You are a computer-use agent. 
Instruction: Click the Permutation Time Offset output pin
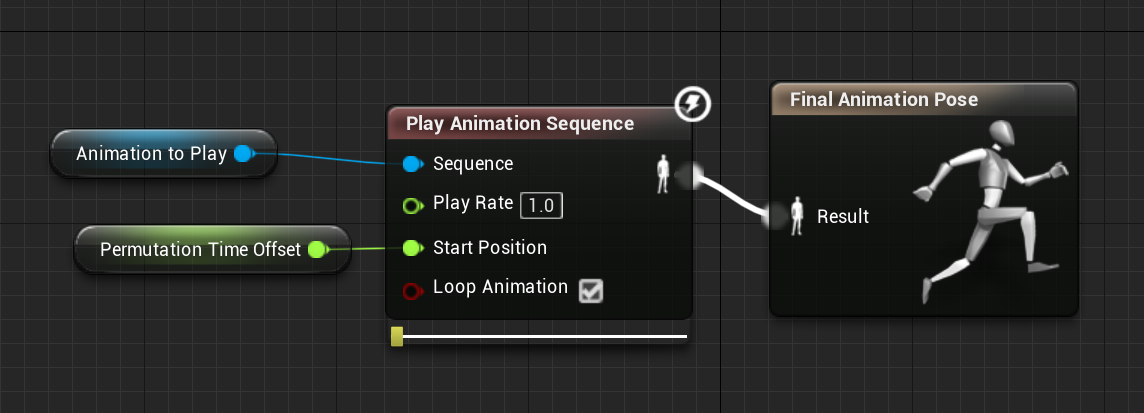317,250
